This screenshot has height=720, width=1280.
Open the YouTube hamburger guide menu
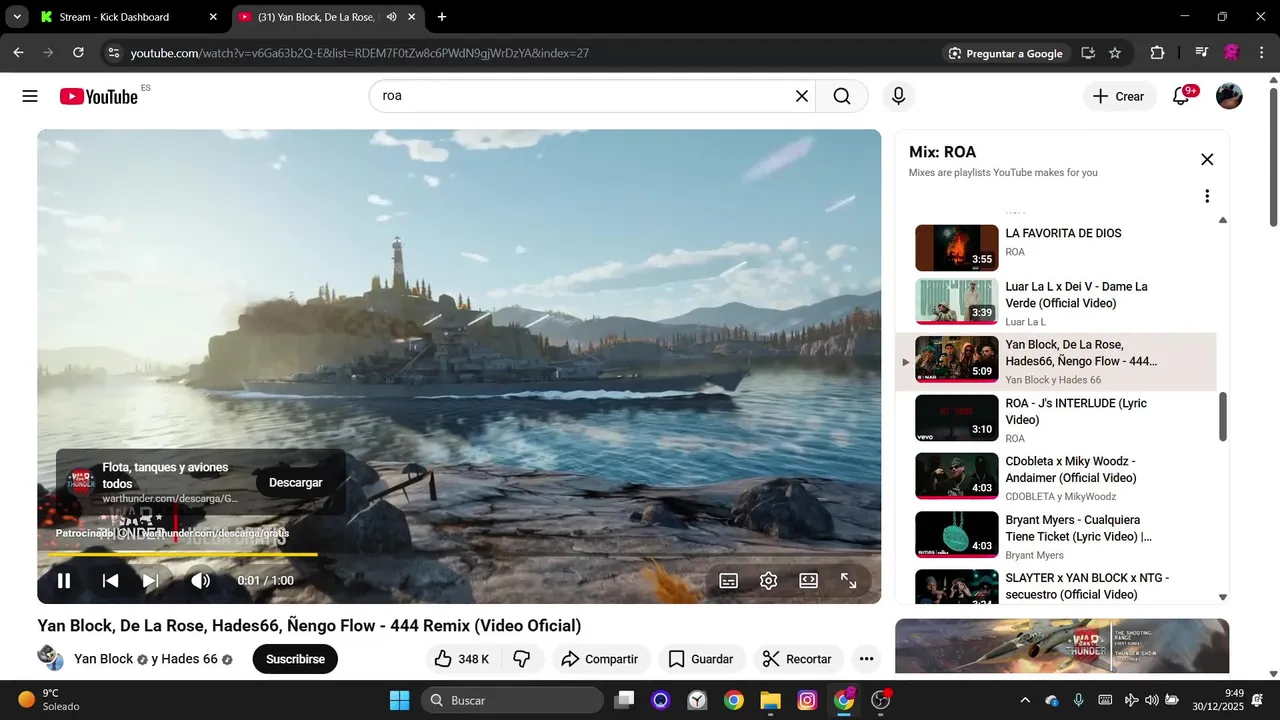point(30,96)
